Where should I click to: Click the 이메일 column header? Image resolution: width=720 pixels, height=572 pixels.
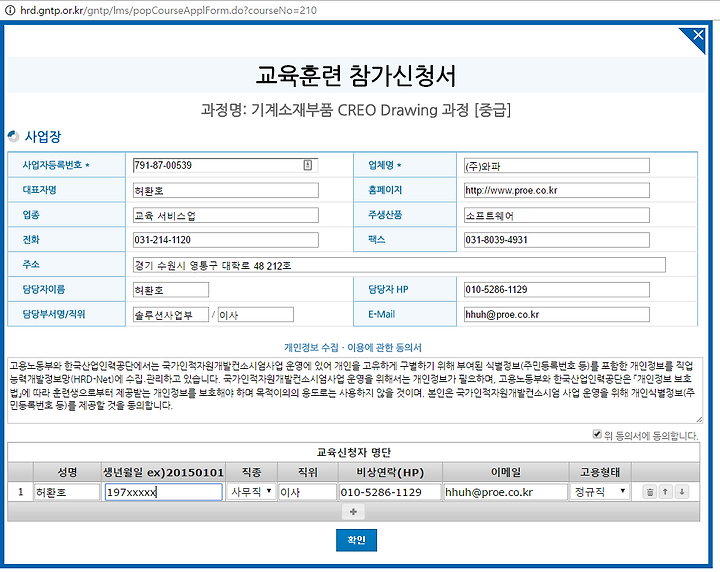(506, 472)
